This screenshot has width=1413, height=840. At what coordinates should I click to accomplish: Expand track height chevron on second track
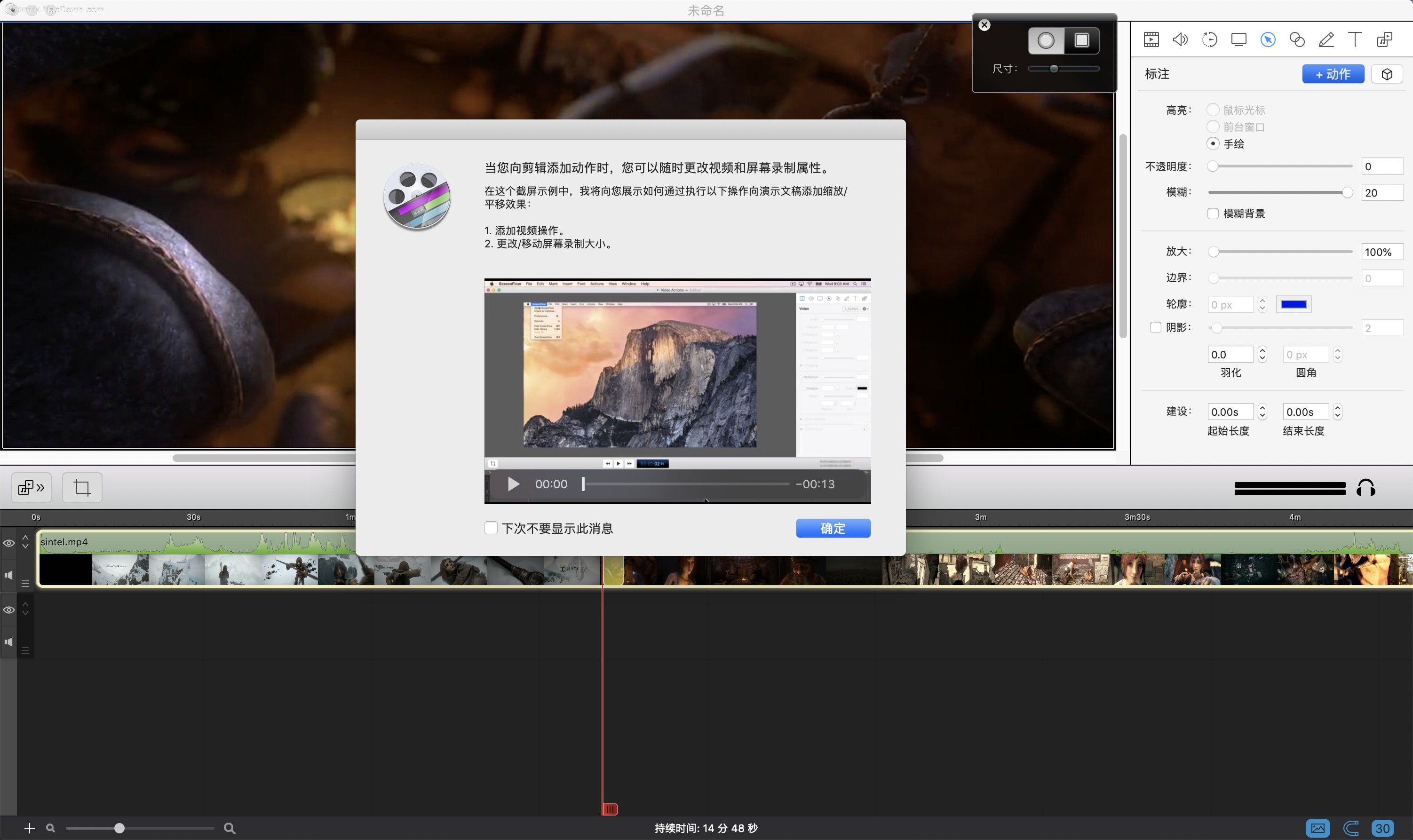tap(25, 609)
